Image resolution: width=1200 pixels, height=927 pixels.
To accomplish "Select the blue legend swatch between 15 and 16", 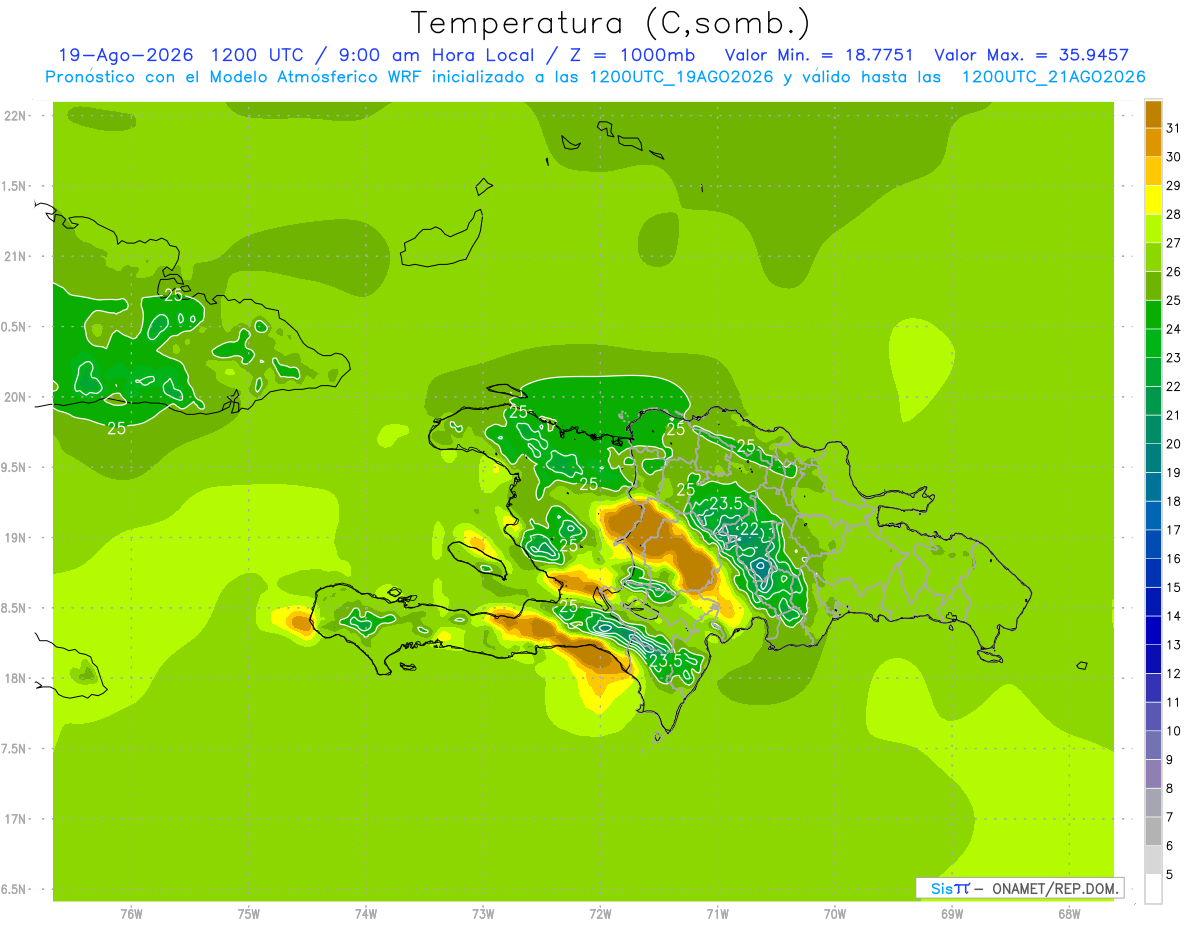I will pos(1153,573).
